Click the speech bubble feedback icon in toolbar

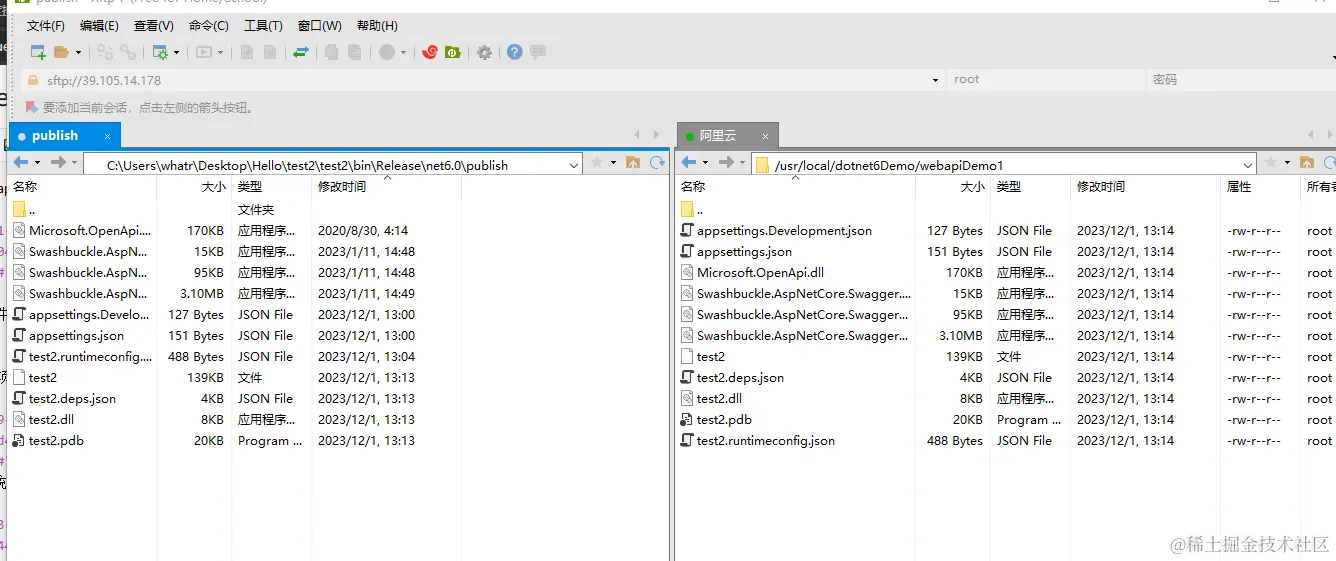click(x=538, y=52)
